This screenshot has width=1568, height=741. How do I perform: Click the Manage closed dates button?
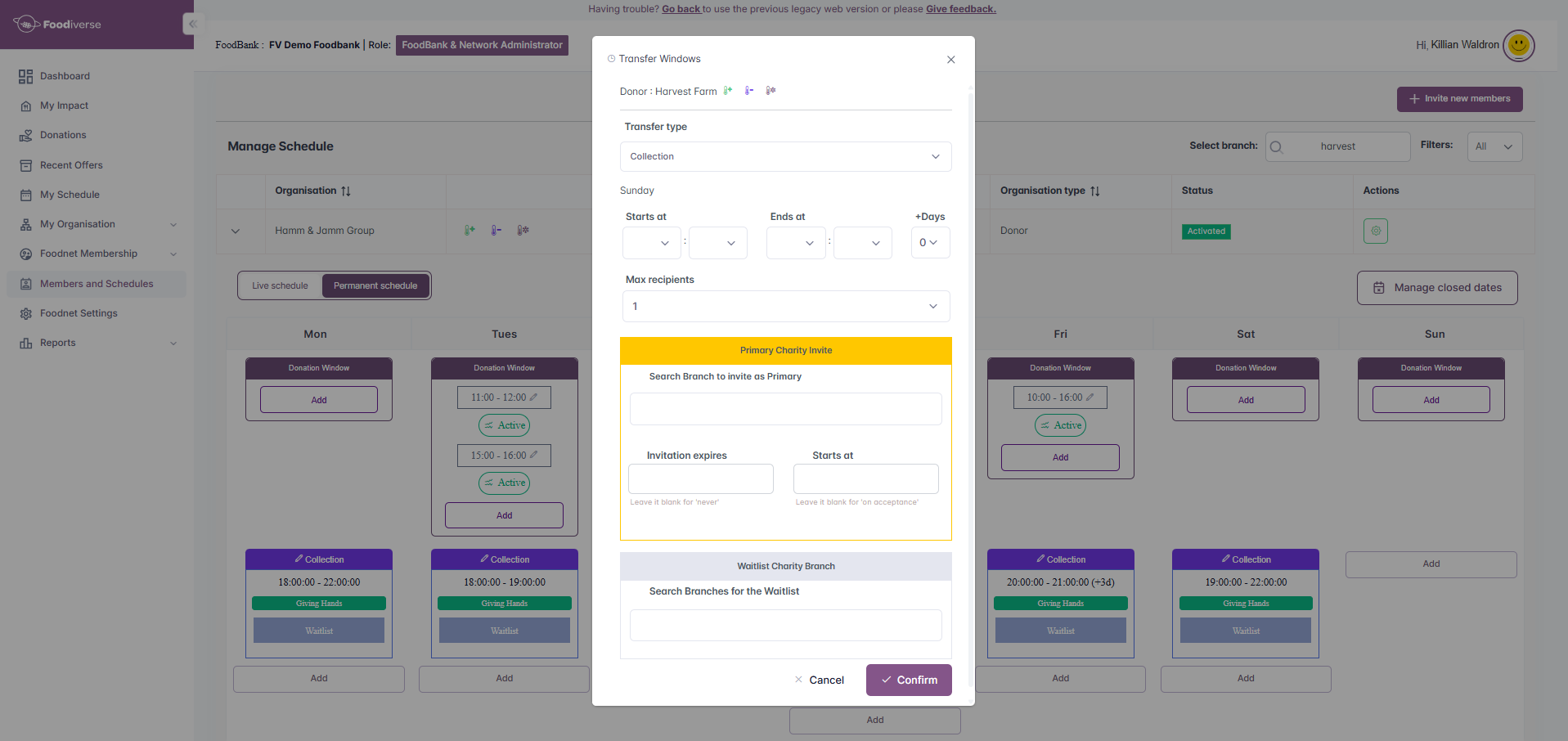coord(1437,288)
